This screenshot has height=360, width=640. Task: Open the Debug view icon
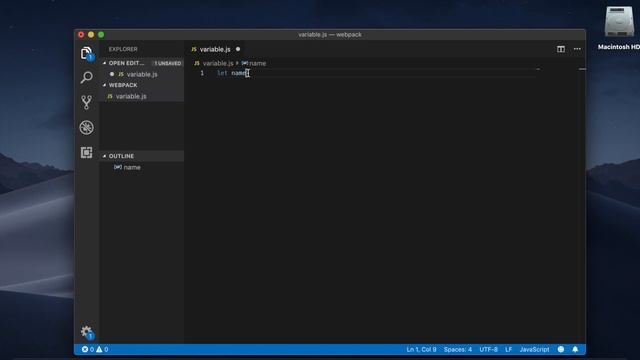(x=86, y=128)
